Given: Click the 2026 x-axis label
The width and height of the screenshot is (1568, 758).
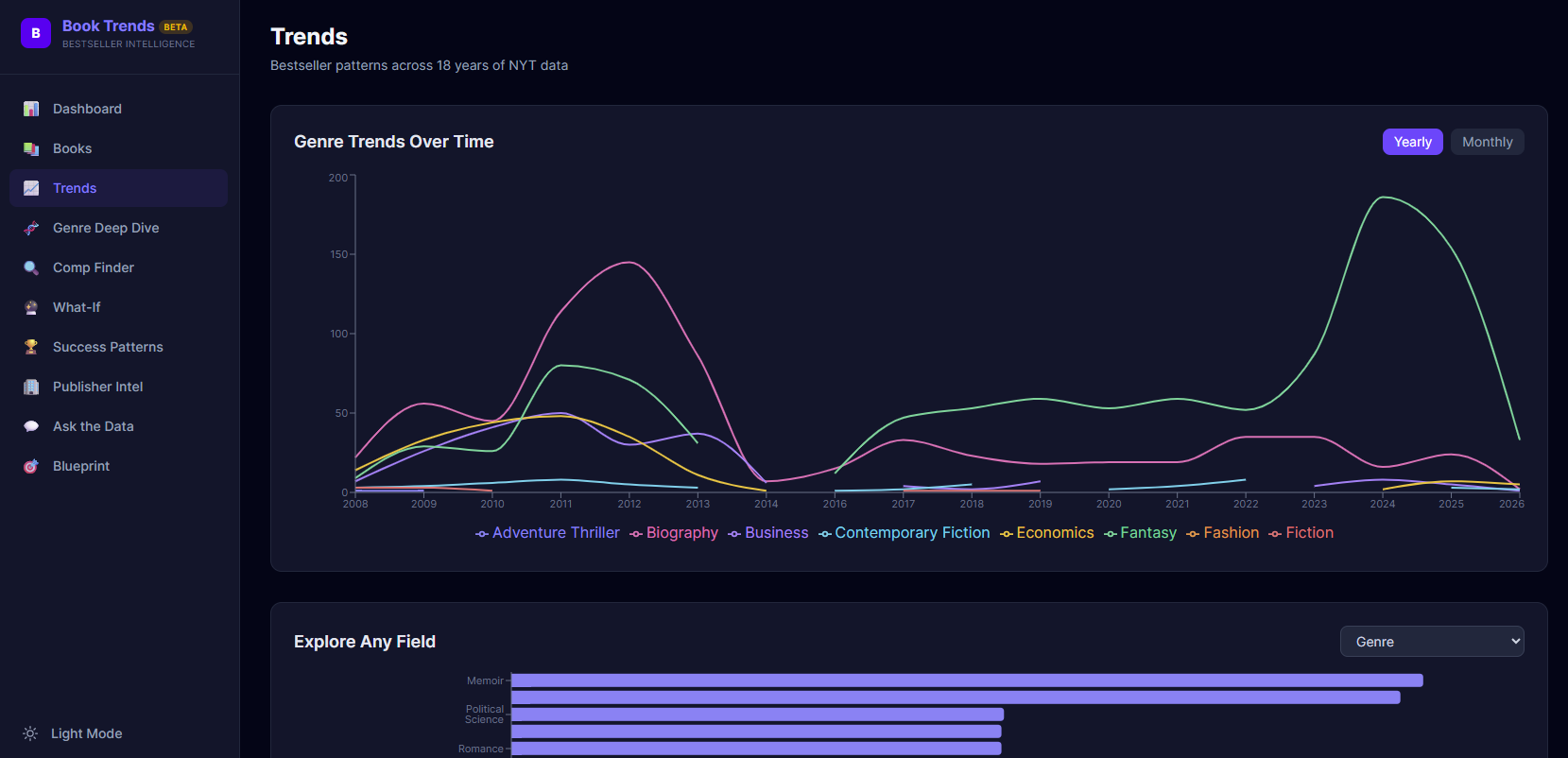Looking at the screenshot, I should (x=1511, y=504).
